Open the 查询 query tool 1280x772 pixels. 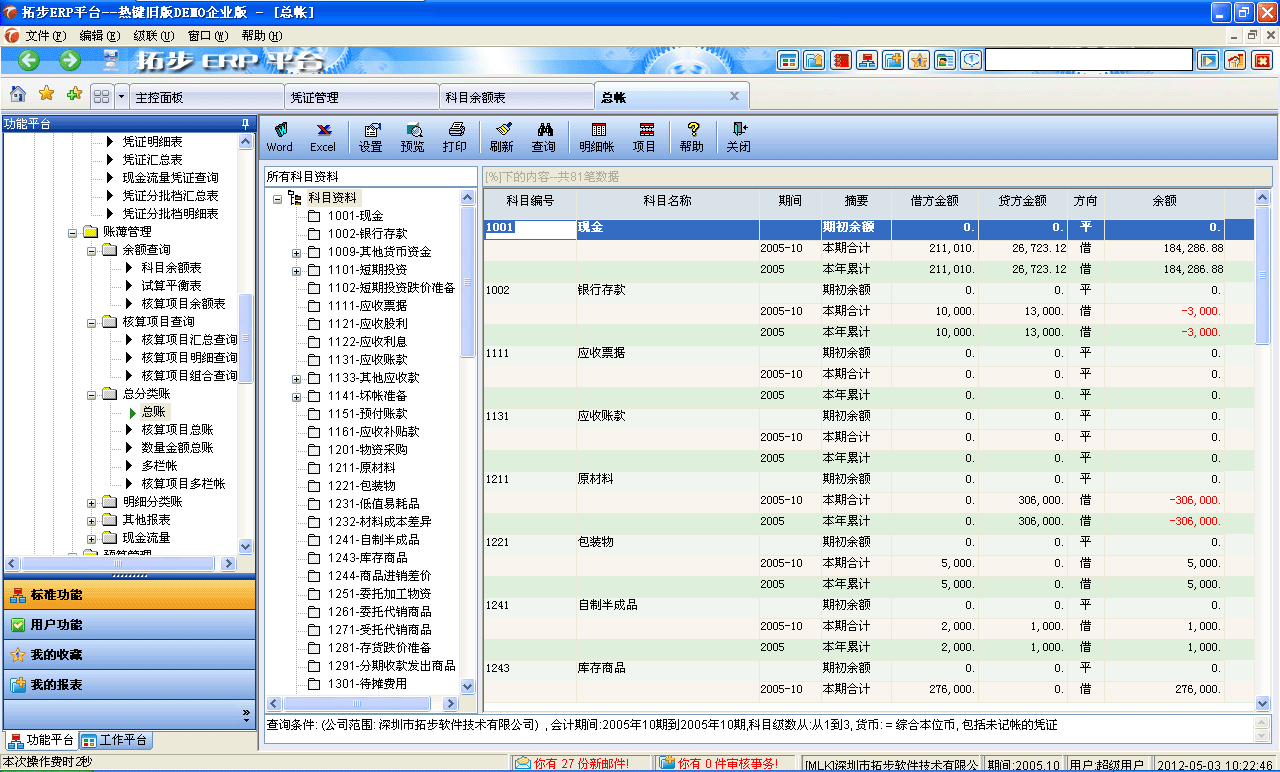coord(546,135)
